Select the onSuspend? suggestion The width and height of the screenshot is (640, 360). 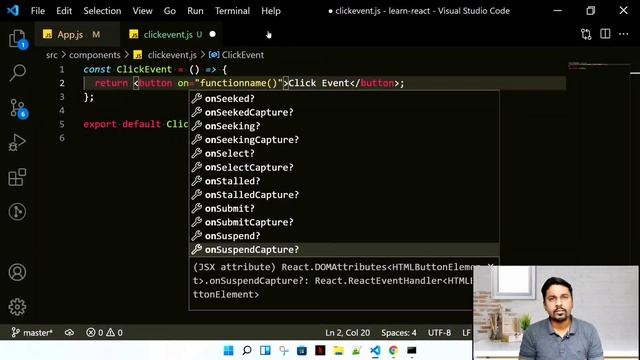pos(344,236)
